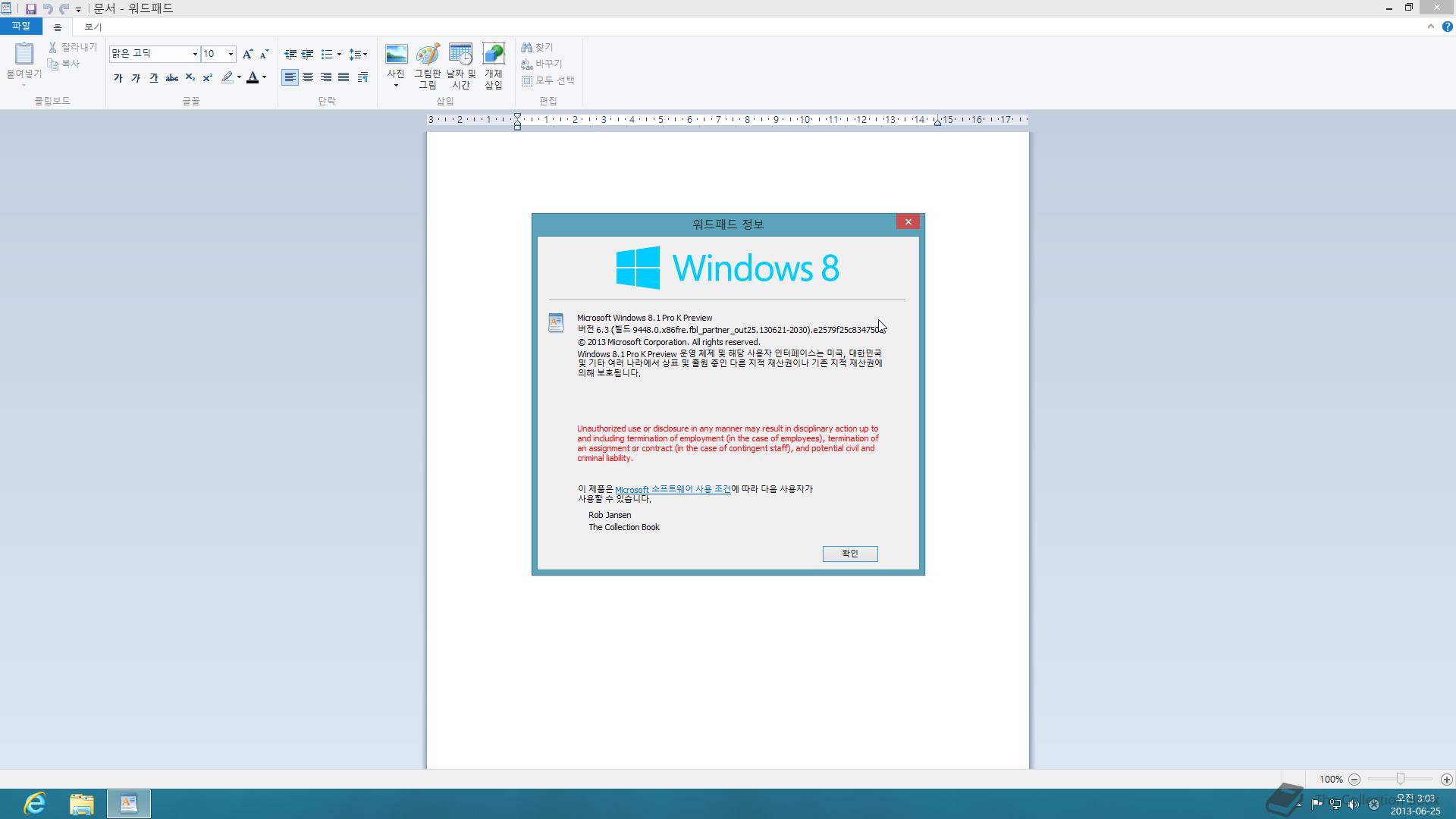The width and height of the screenshot is (1456, 819).
Task: Align text right
Action: point(325,77)
